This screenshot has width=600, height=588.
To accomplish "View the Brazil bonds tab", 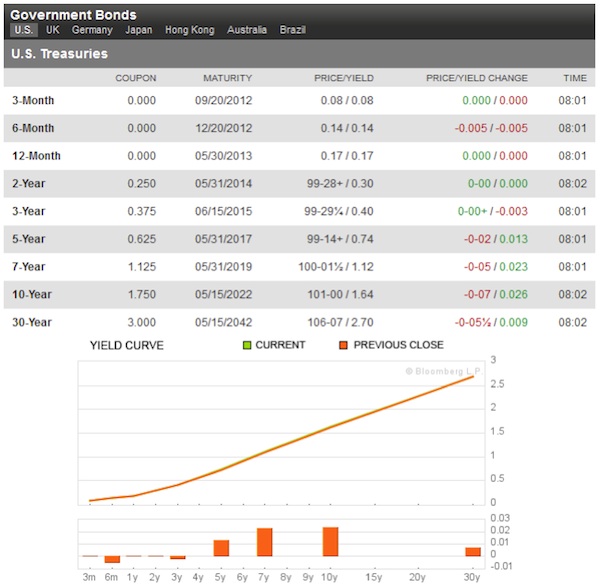I will point(295,30).
